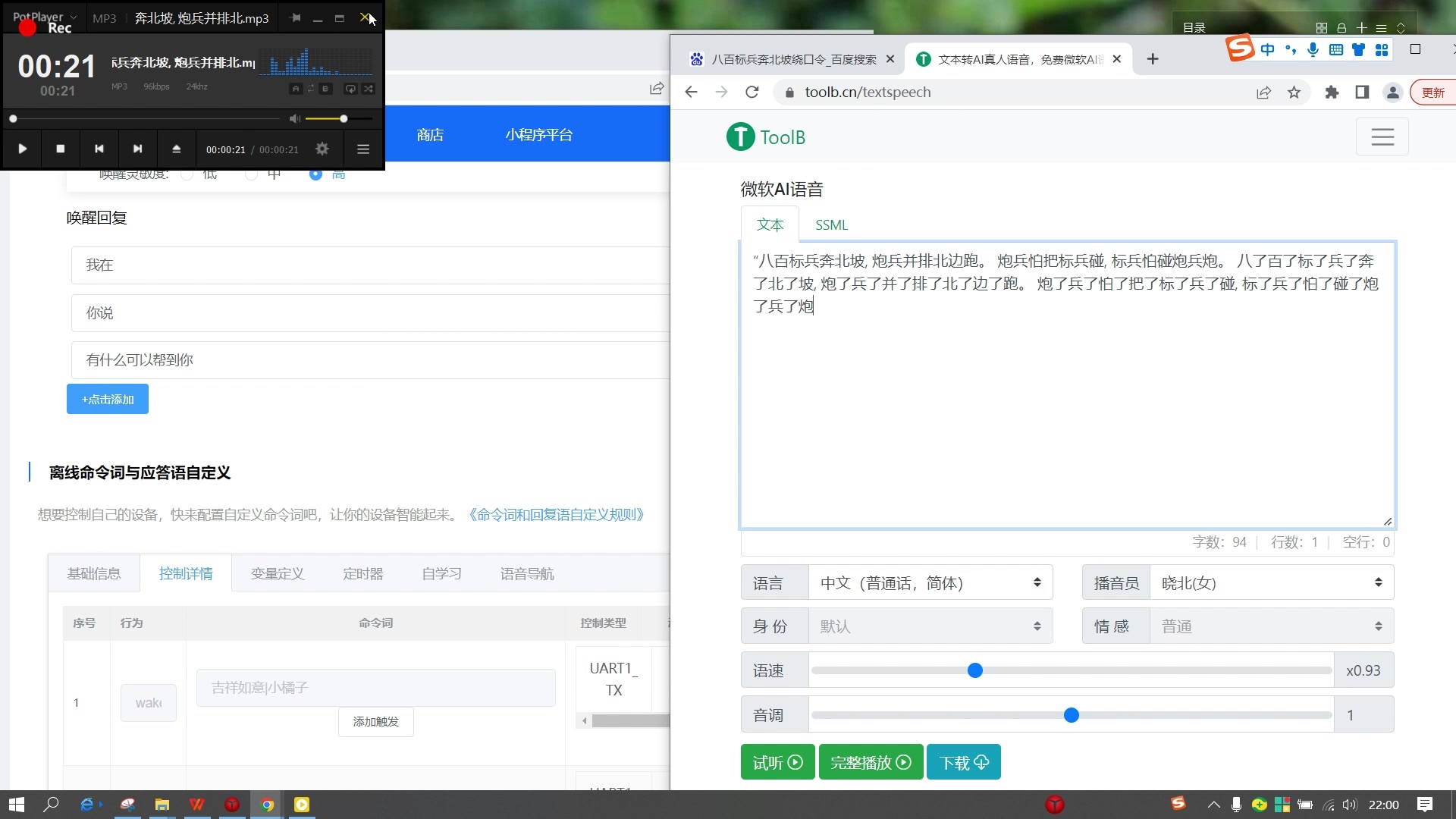Click the 吉祥如意|小橘子 command input field
This screenshot has width=1456, height=819.
pos(375,687)
